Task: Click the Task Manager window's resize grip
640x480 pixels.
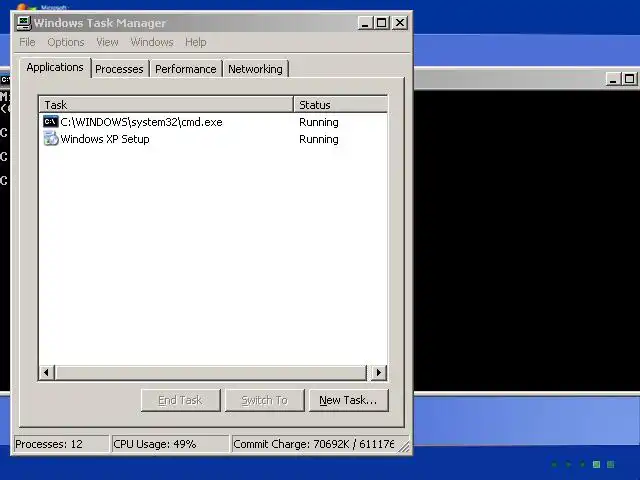Action: [405, 447]
